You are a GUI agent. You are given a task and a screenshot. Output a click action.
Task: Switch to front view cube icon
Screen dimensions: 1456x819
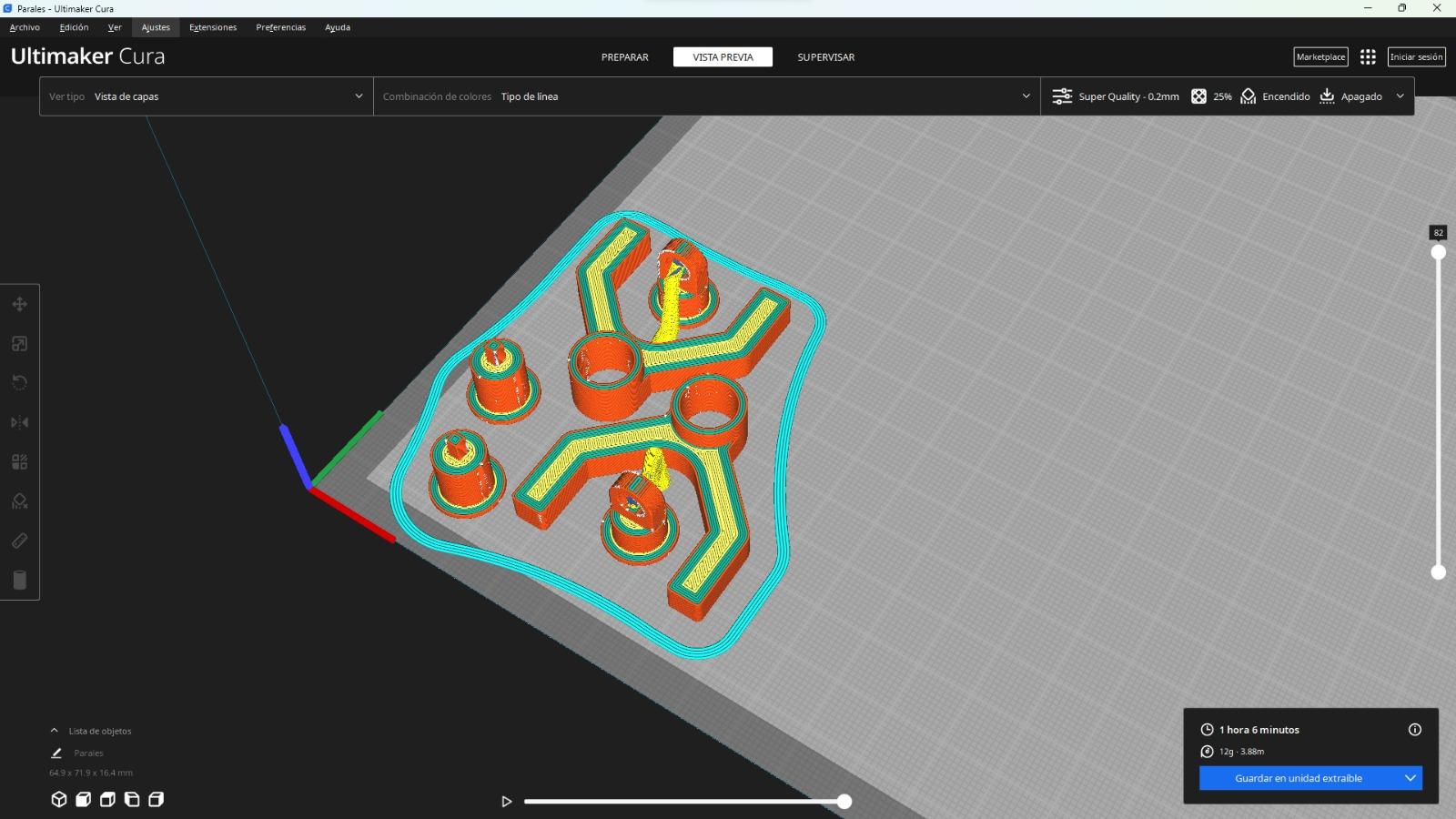click(83, 799)
